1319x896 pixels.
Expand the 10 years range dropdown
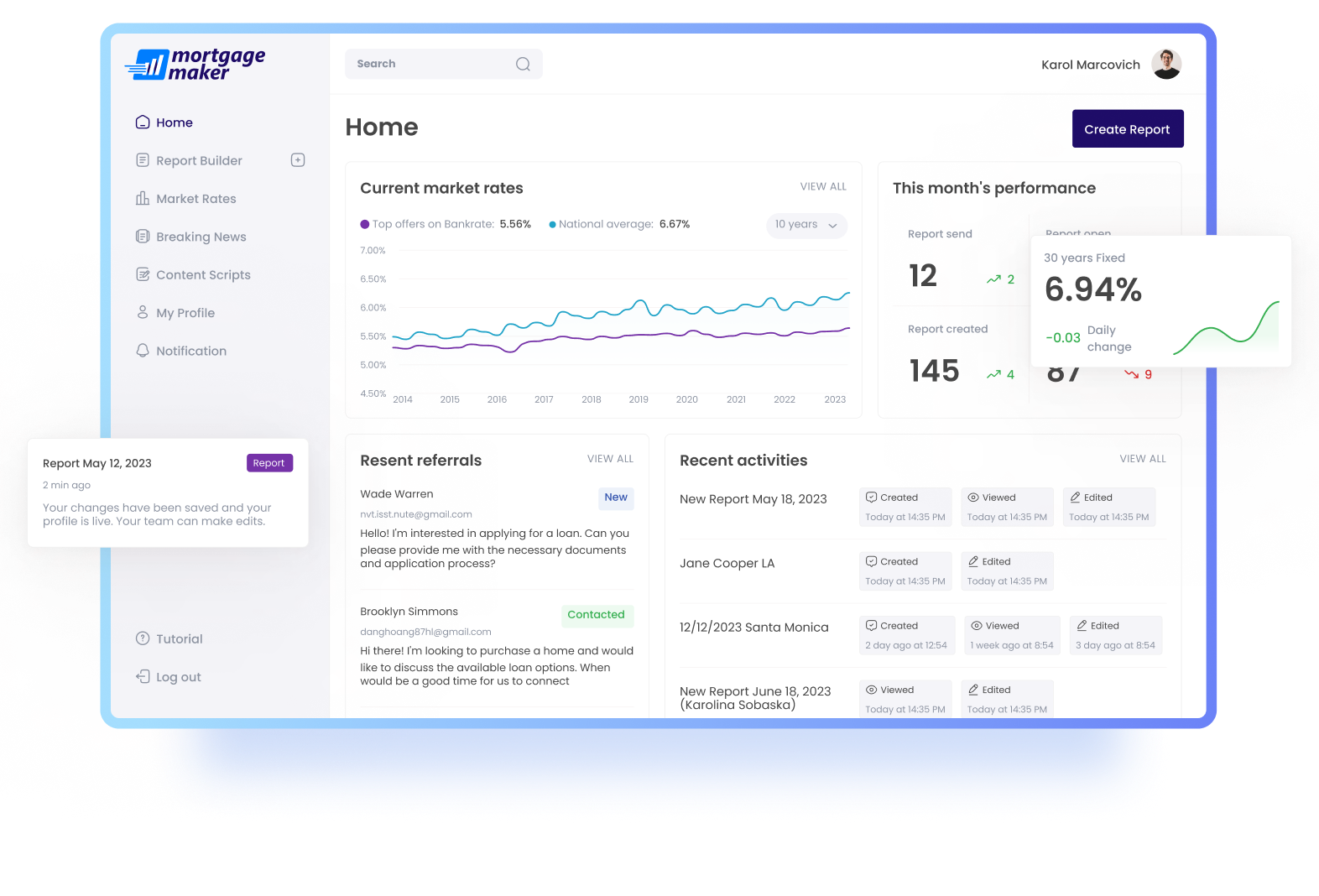806,225
